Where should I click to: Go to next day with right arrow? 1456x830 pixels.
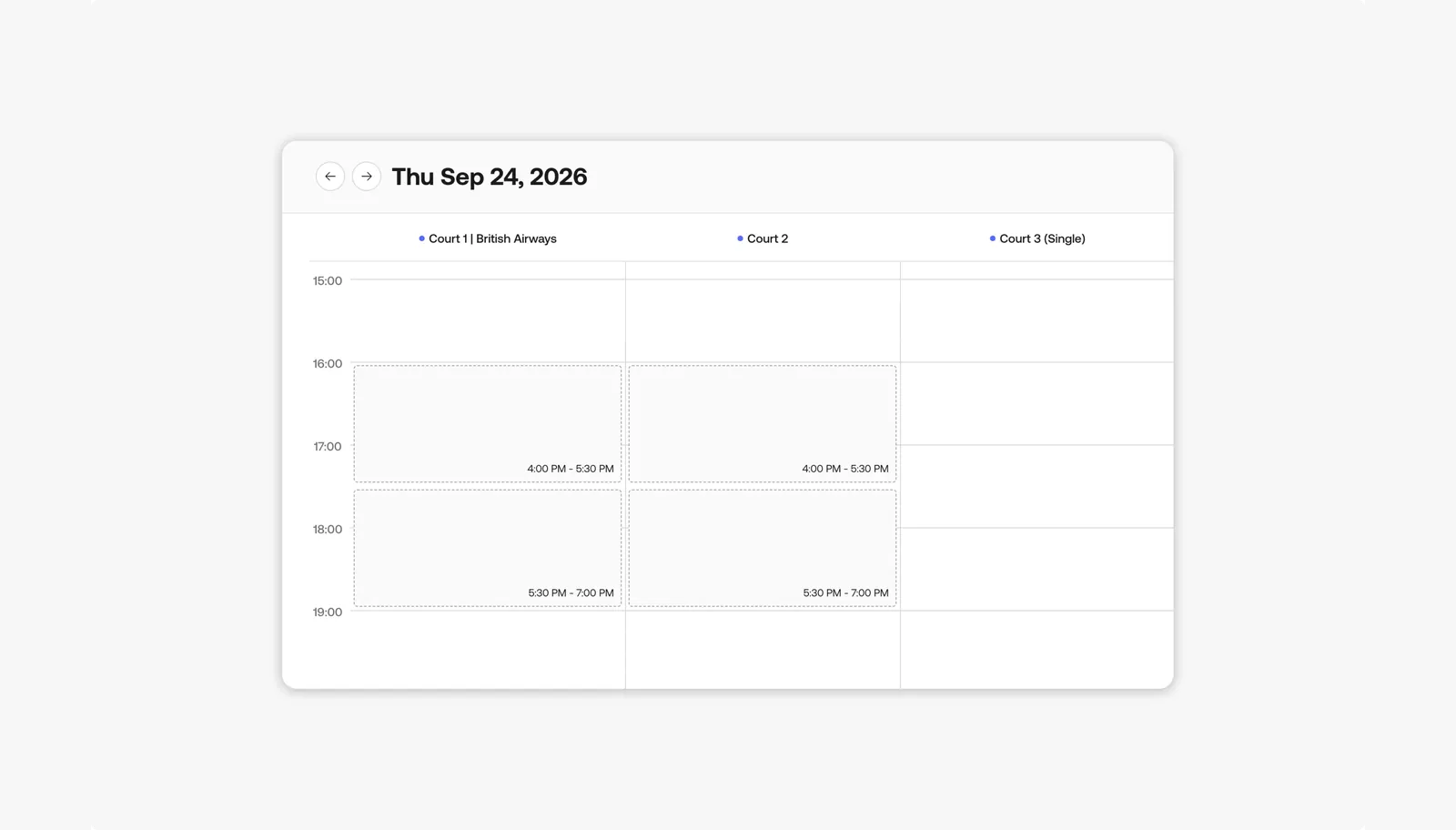[367, 177]
